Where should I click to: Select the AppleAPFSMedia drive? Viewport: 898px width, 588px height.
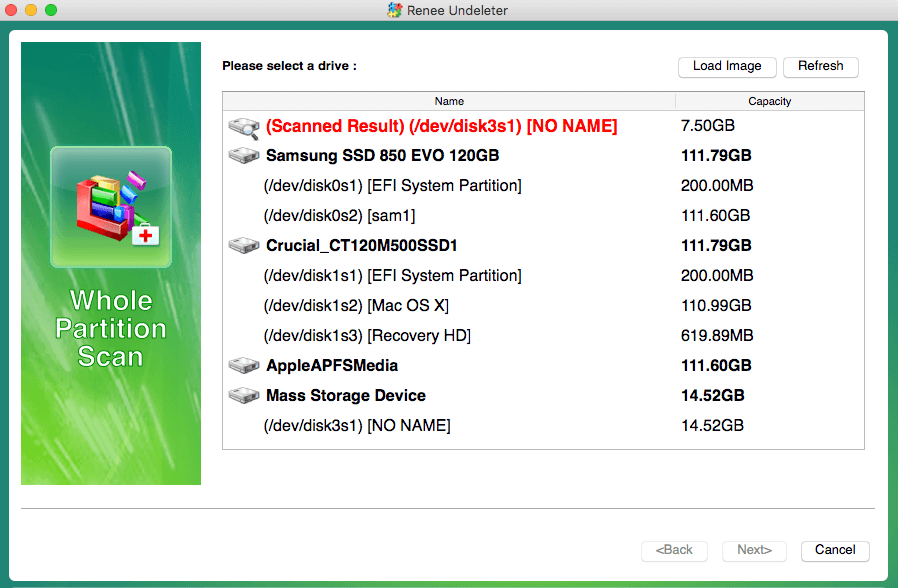click(332, 365)
